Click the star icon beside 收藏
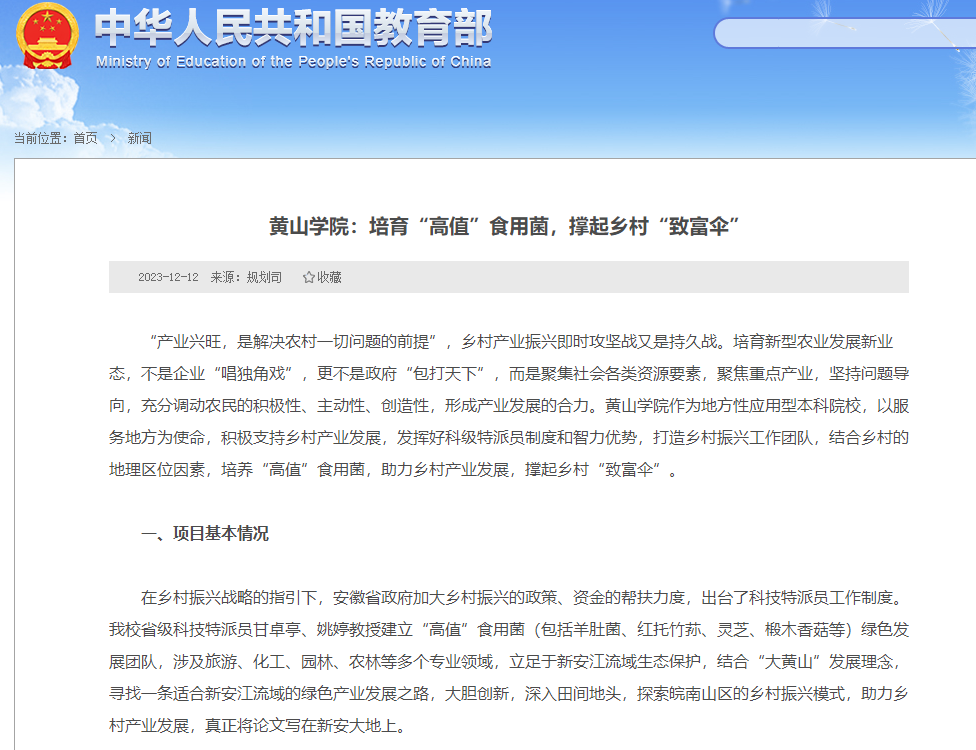 pyautogui.click(x=309, y=277)
